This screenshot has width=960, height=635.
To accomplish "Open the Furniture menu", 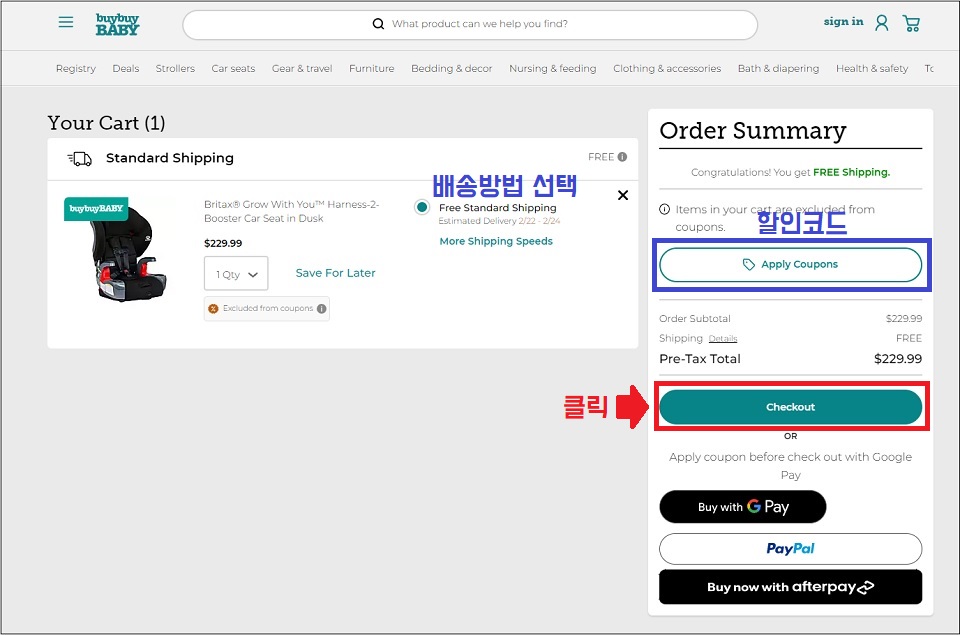I will pos(372,69).
